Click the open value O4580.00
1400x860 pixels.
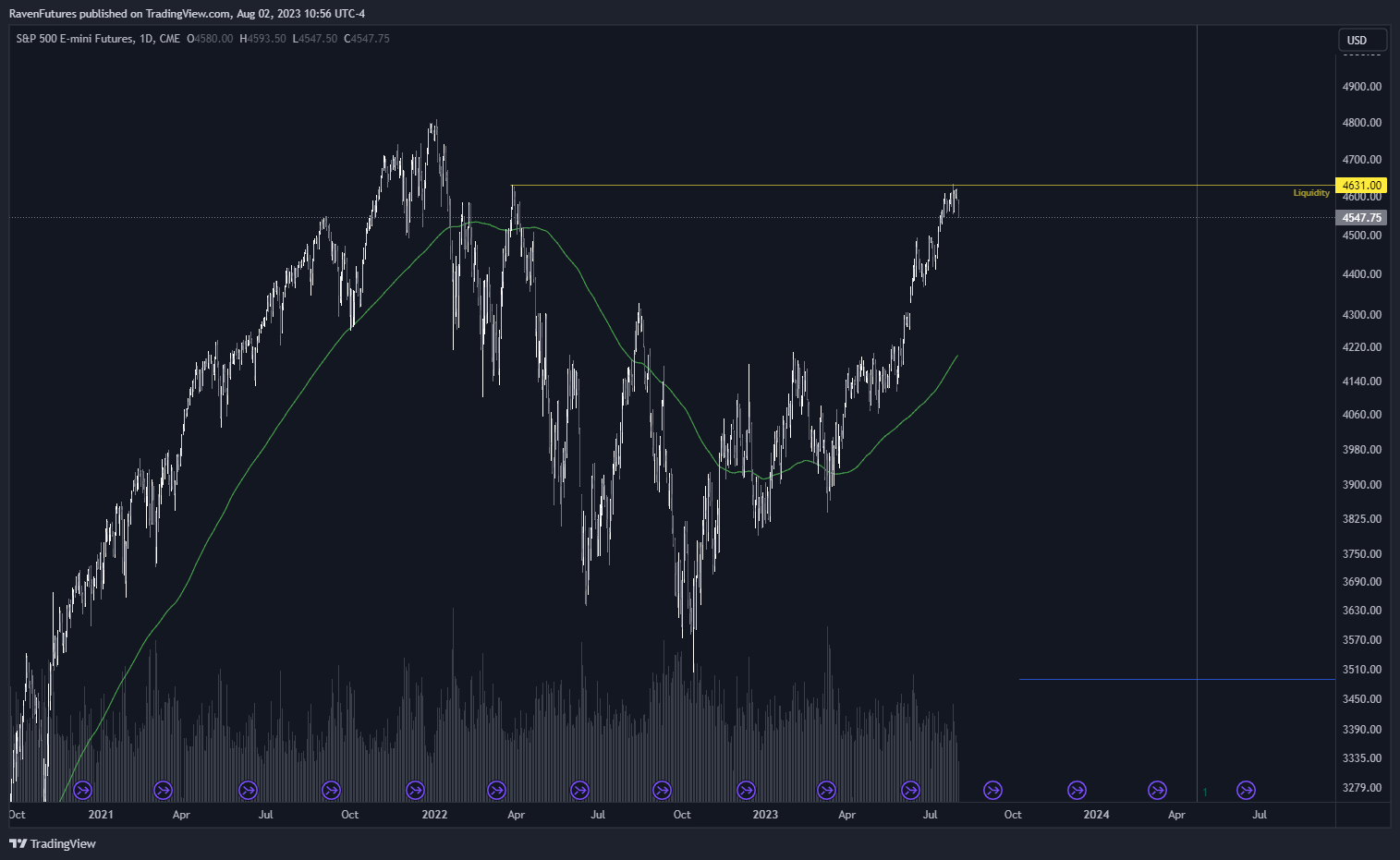210,39
